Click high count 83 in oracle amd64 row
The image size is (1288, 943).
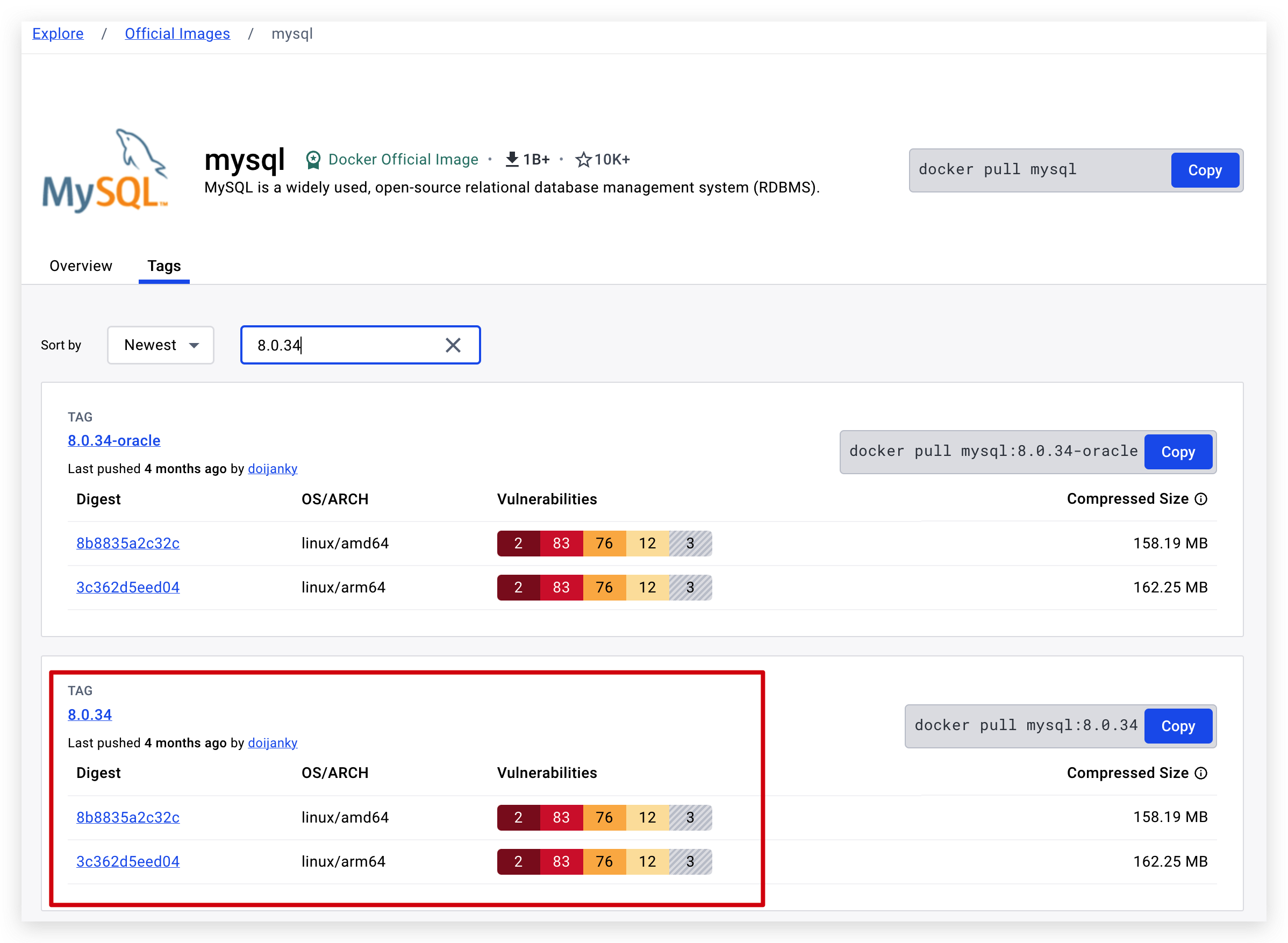561,543
